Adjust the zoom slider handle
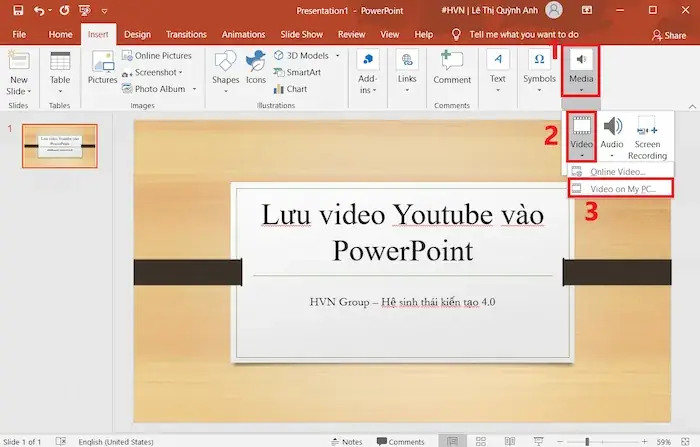Viewport: 700px width, 447px height. pos(587,442)
